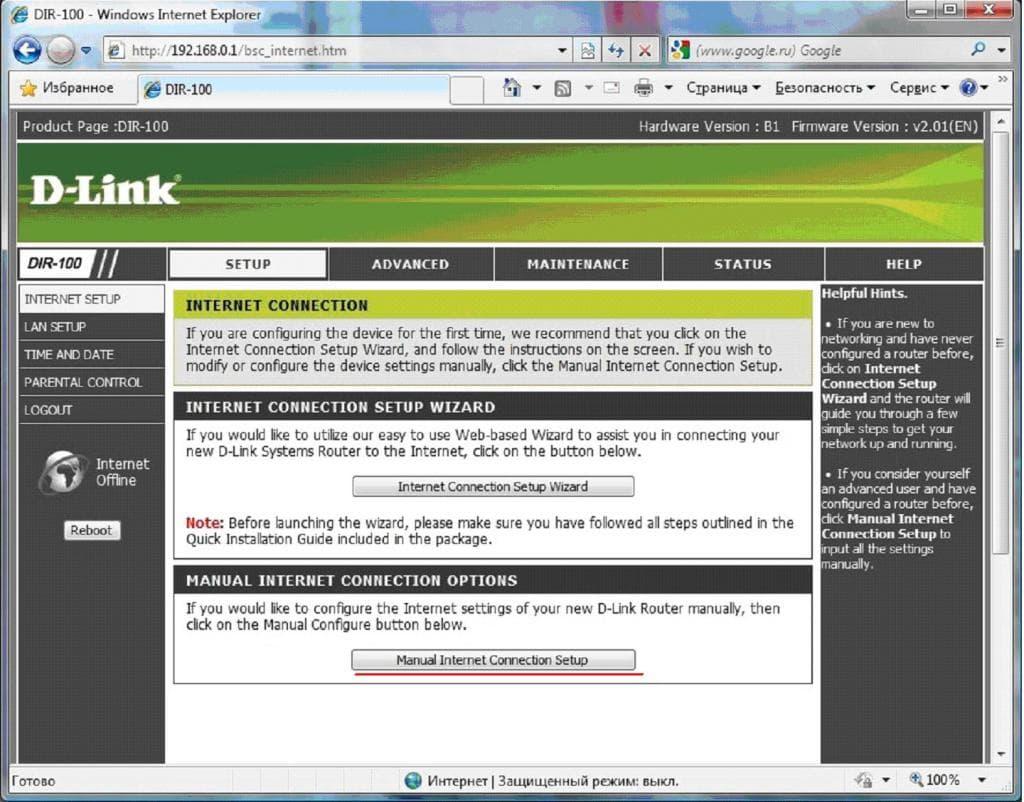Click the Готово status text

coord(33,781)
